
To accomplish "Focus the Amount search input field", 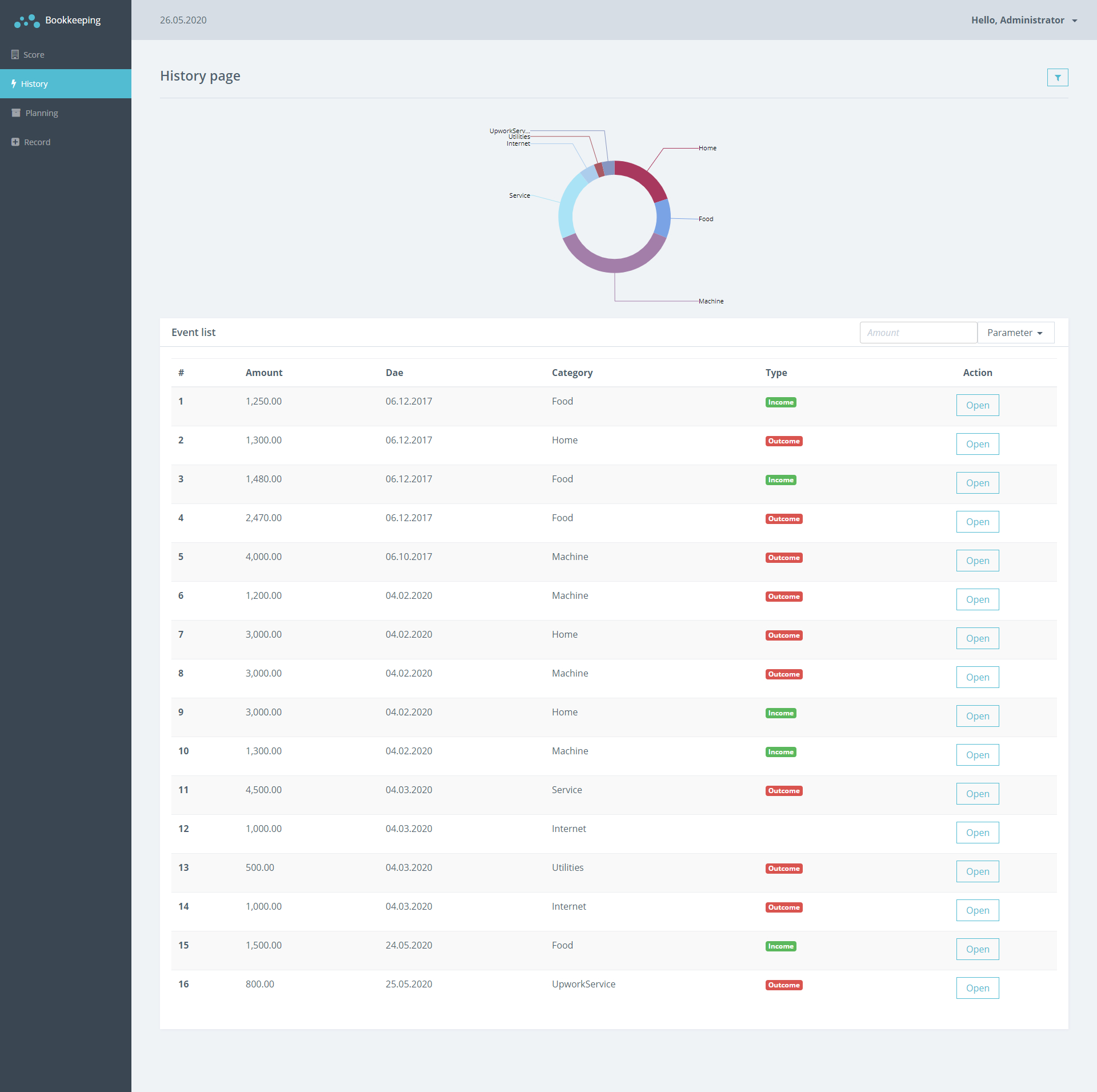I will tap(918, 333).
